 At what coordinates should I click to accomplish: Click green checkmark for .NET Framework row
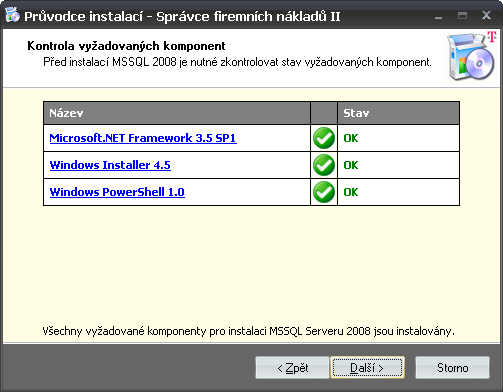coord(324,138)
